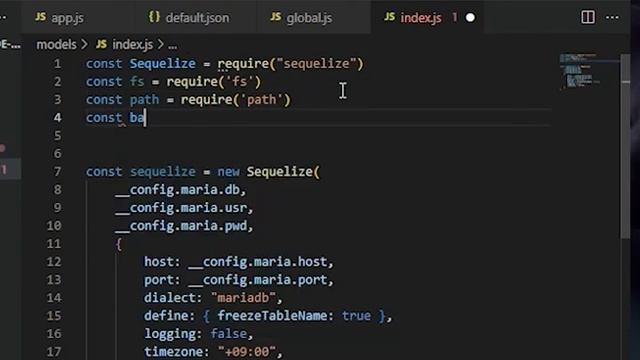Screen dimensions: 640x360
Task: Click the index.js breadcrumb item
Action: coord(132,44)
